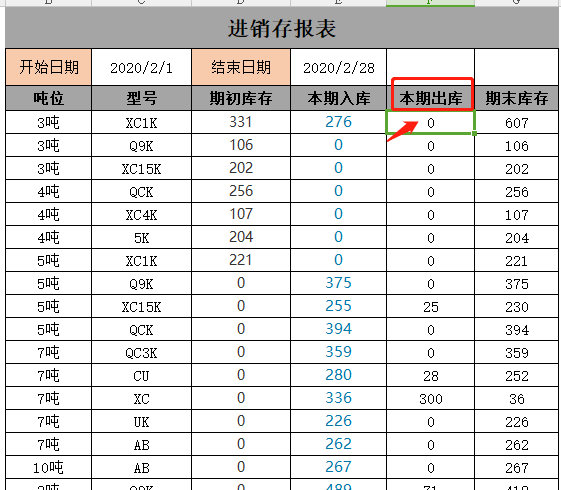The width and height of the screenshot is (561, 490).
Task: Click the model cell 5K
Action: tap(141, 237)
